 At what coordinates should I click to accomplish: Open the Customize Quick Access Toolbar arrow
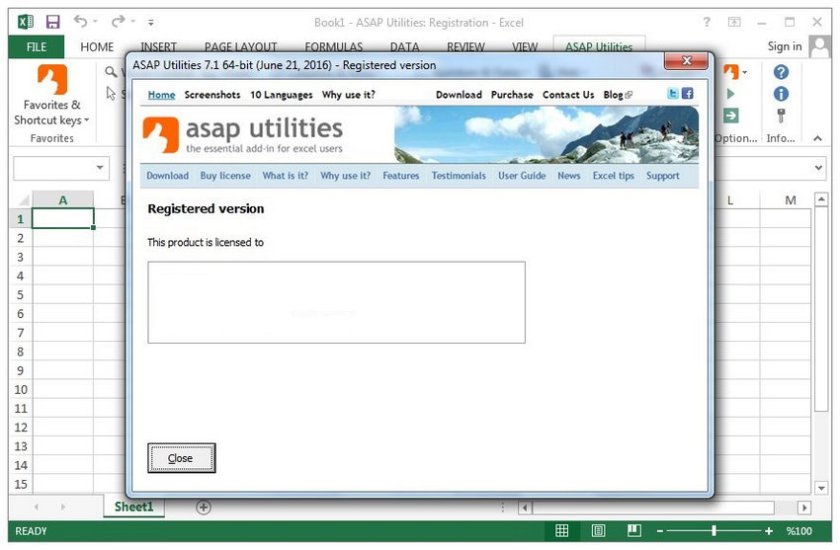pyautogui.click(x=151, y=22)
